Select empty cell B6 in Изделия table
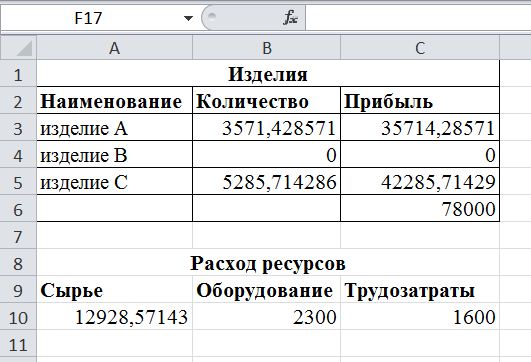This screenshot has width=531, height=362. click(267, 209)
